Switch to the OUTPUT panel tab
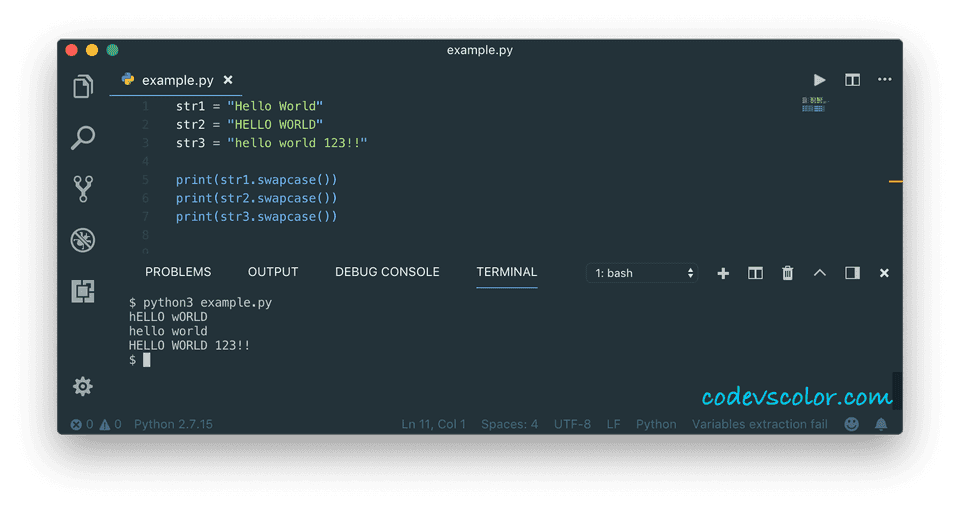This screenshot has width=960, height=510. (x=273, y=272)
